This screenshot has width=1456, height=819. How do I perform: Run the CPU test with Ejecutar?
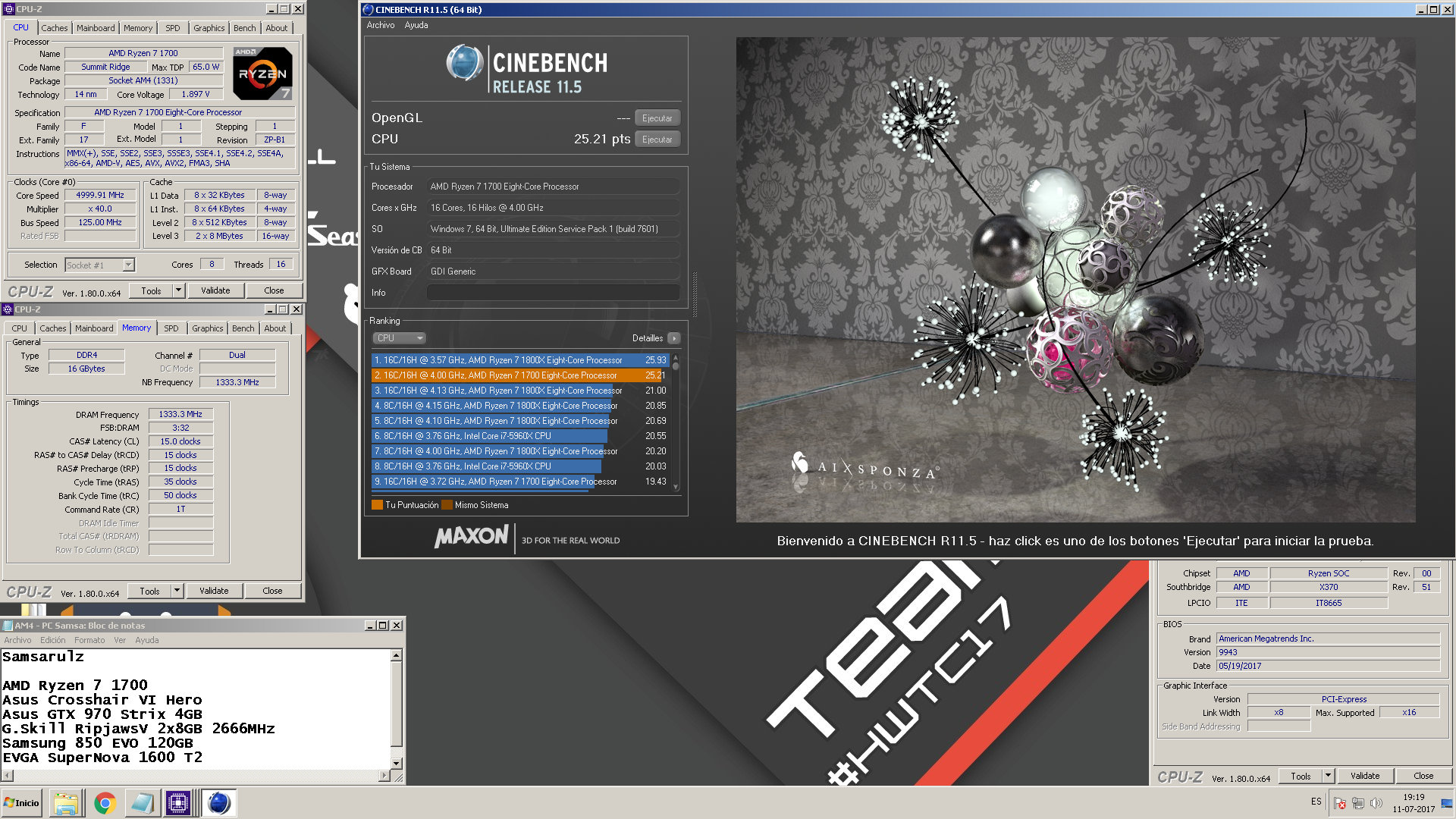click(657, 140)
